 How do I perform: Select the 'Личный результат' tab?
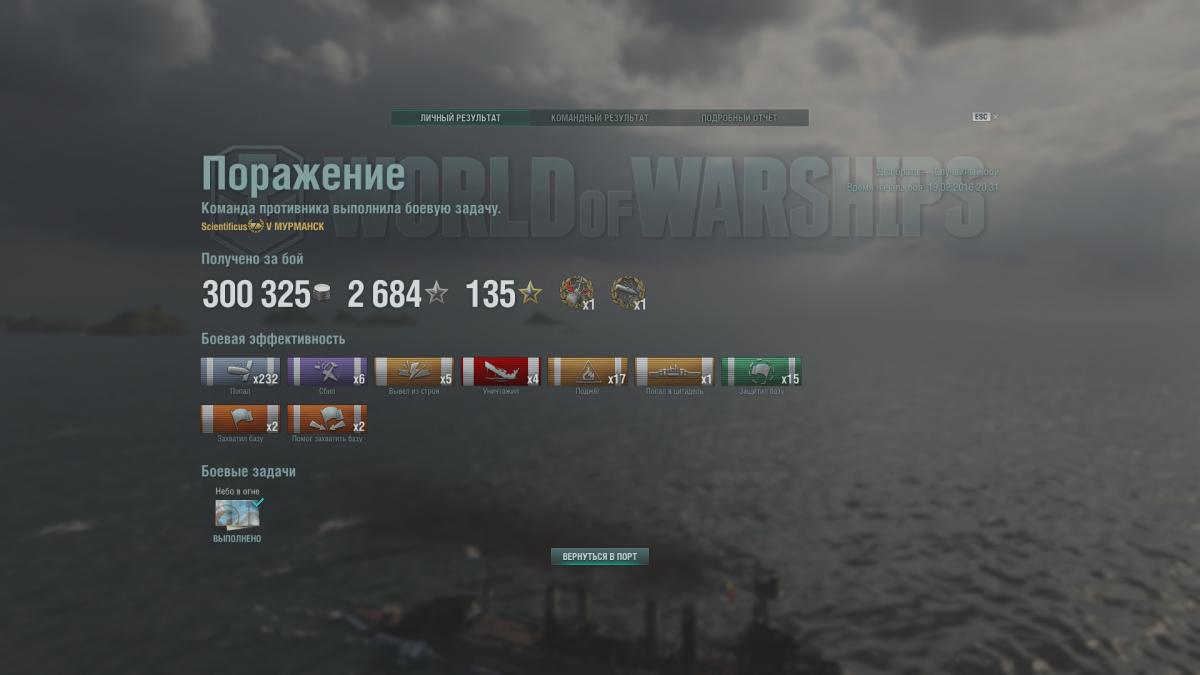[460, 118]
